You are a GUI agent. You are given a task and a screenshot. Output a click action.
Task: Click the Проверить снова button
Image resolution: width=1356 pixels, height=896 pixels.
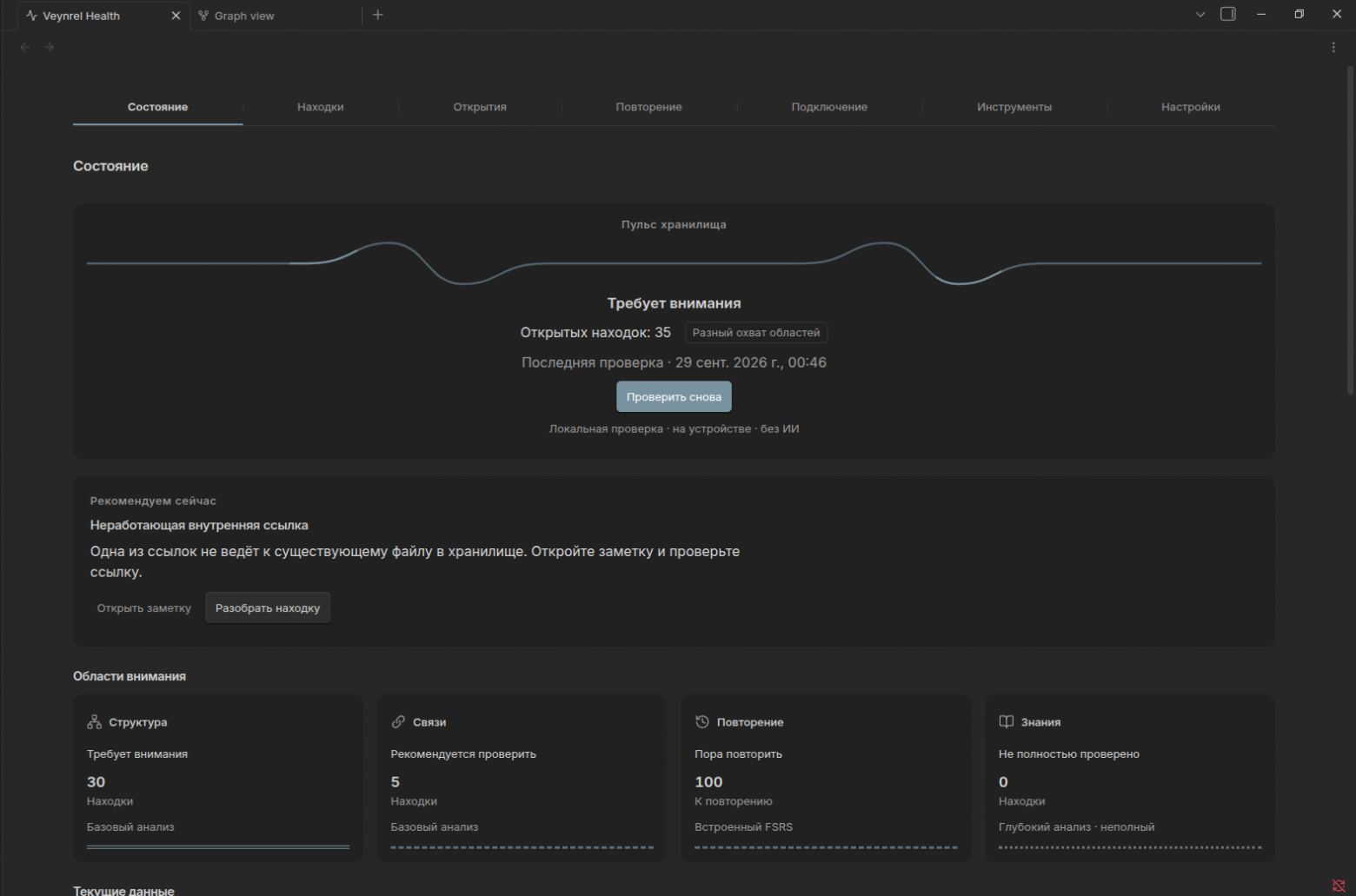674,397
